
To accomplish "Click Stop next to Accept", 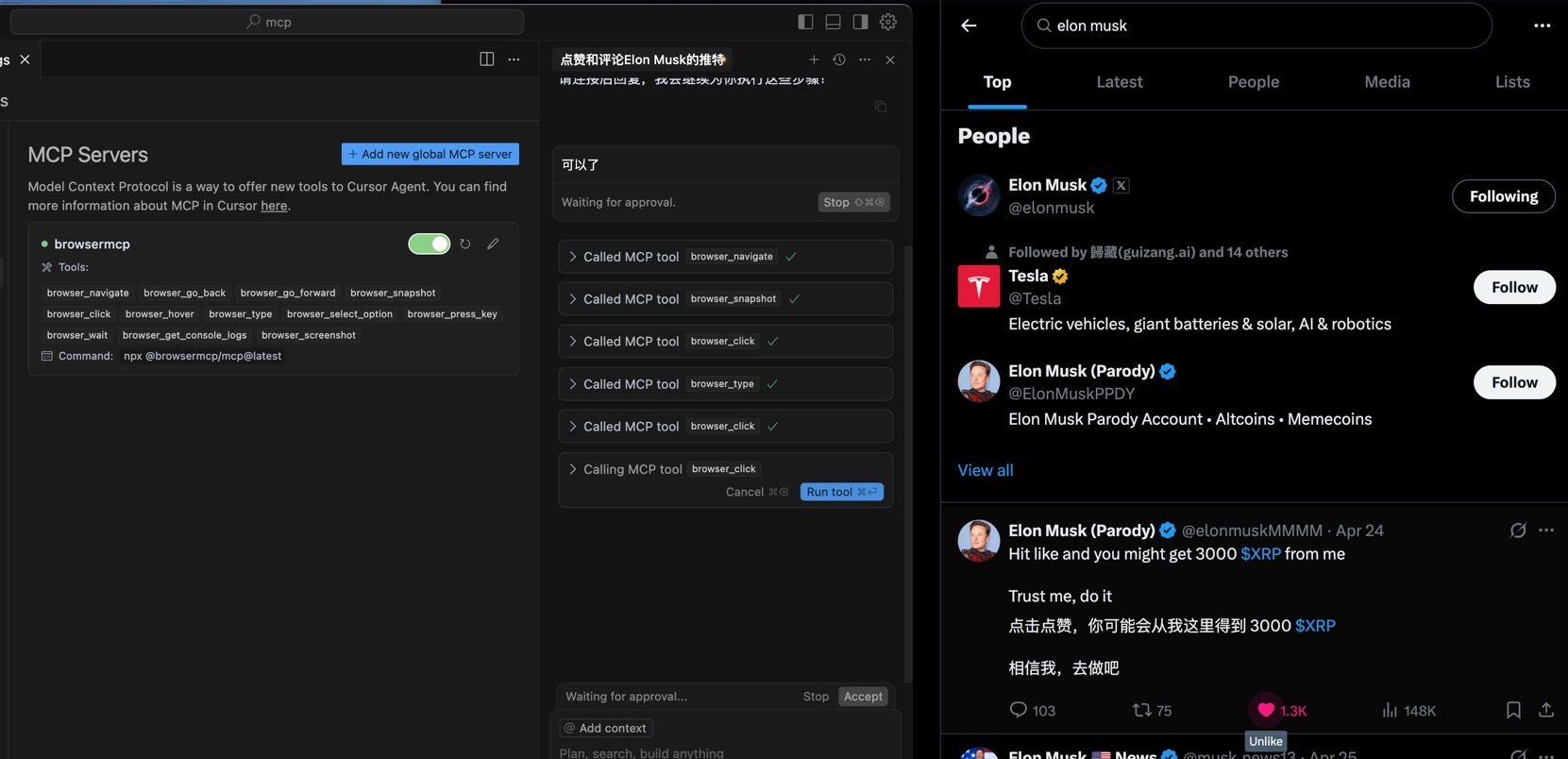I will pyautogui.click(x=816, y=697).
